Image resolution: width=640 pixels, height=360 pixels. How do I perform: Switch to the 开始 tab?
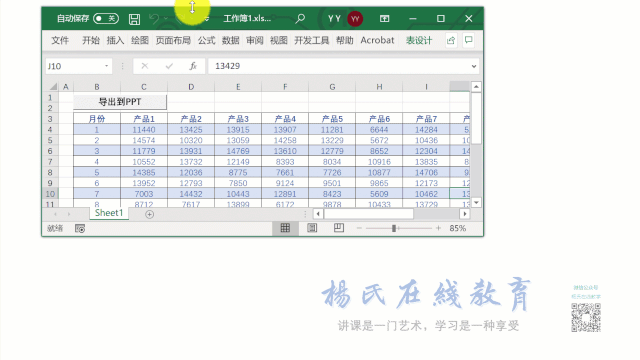point(91,40)
